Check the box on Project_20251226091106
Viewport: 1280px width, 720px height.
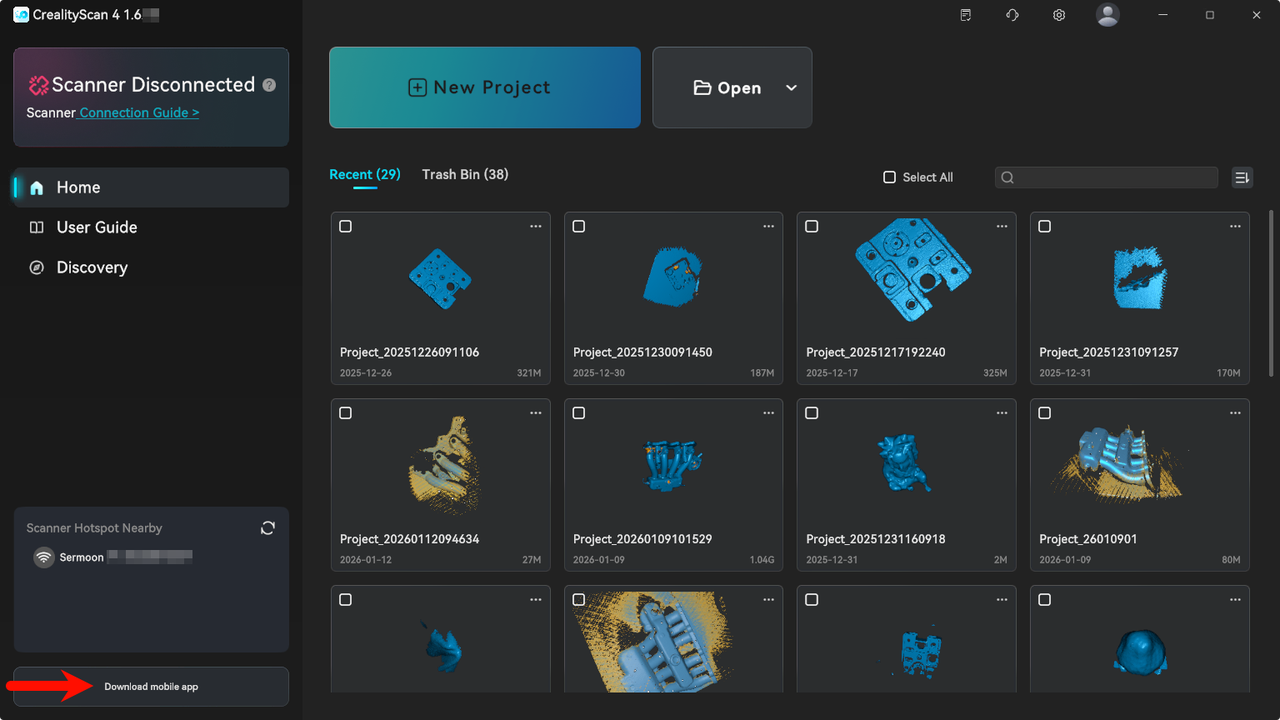pos(346,227)
